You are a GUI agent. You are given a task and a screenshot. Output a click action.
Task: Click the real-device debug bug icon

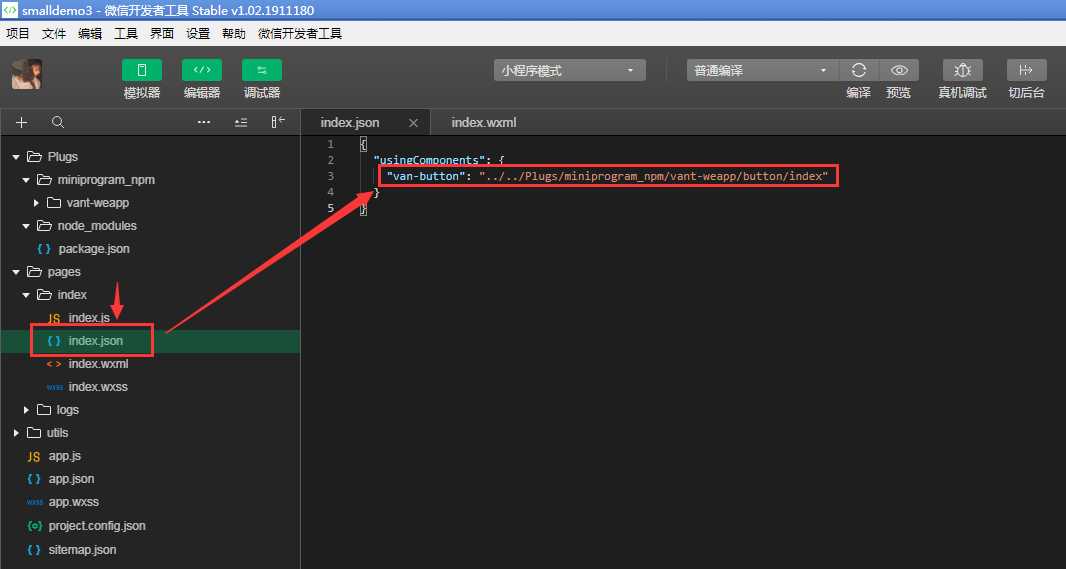pos(962,70)
